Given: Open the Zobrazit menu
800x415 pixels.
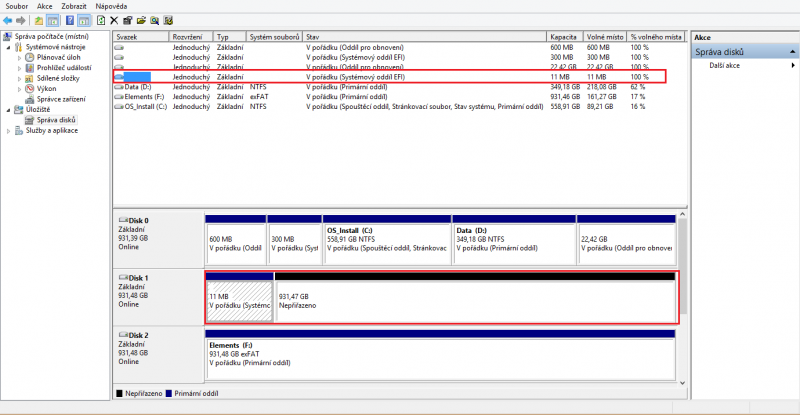Looking at the screenshot, I should (x=74, y=6).
